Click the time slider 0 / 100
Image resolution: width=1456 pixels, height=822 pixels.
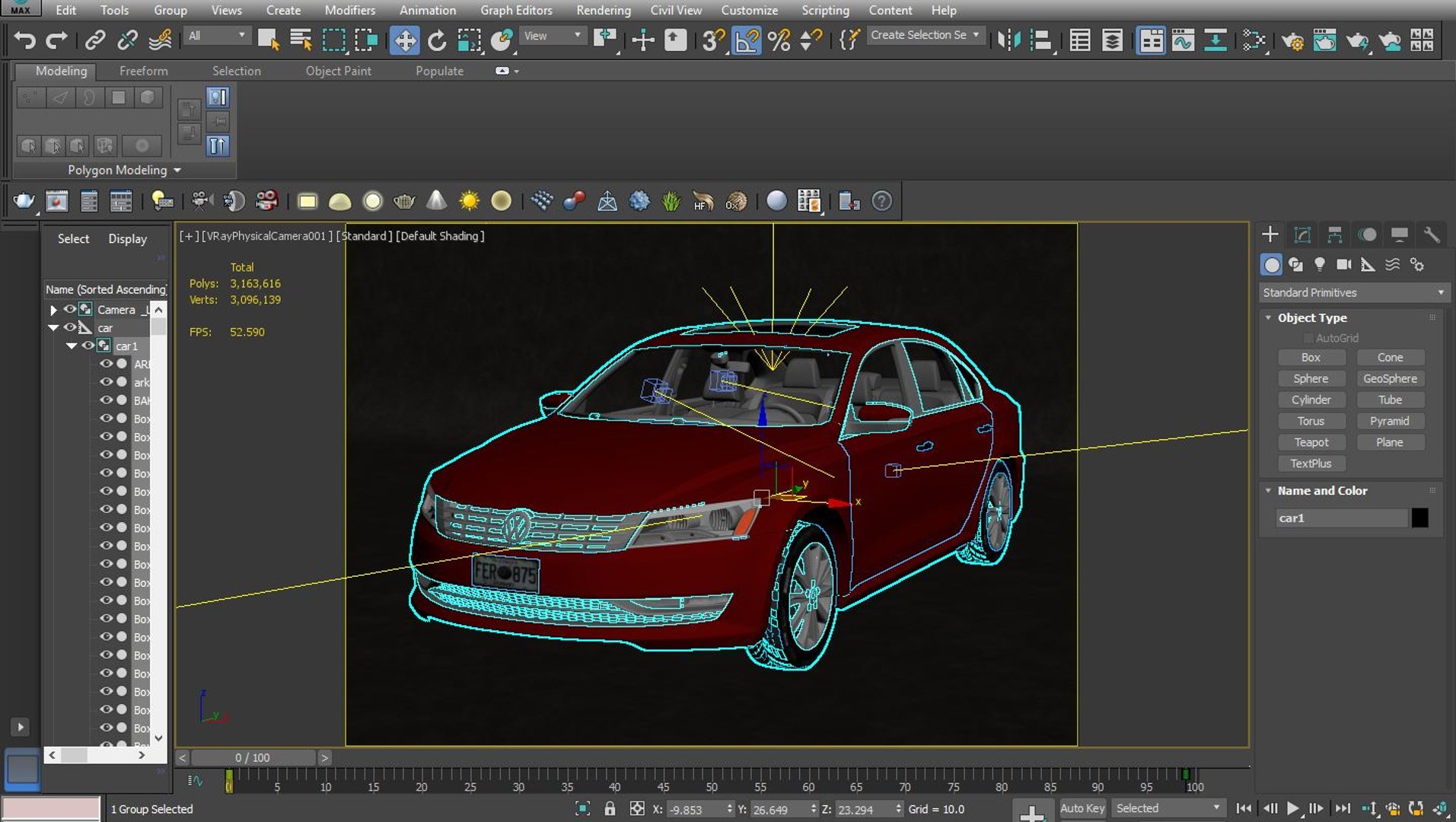click(253, 758)
